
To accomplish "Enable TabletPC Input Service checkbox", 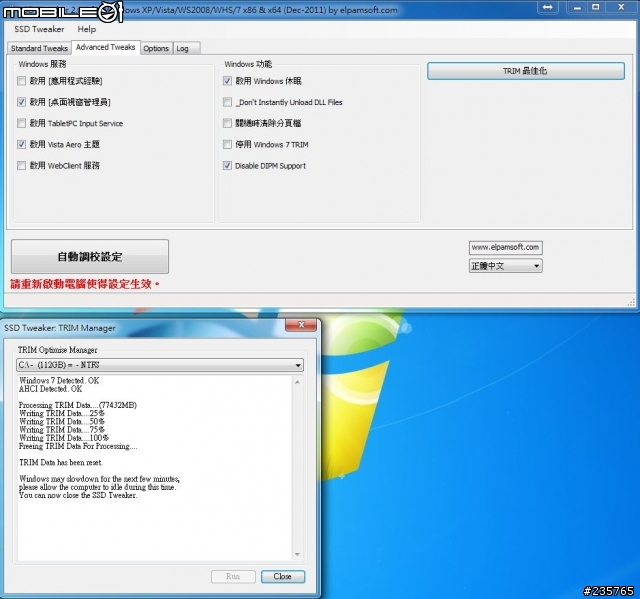I will pyautogui.click(x=22, y=123).
